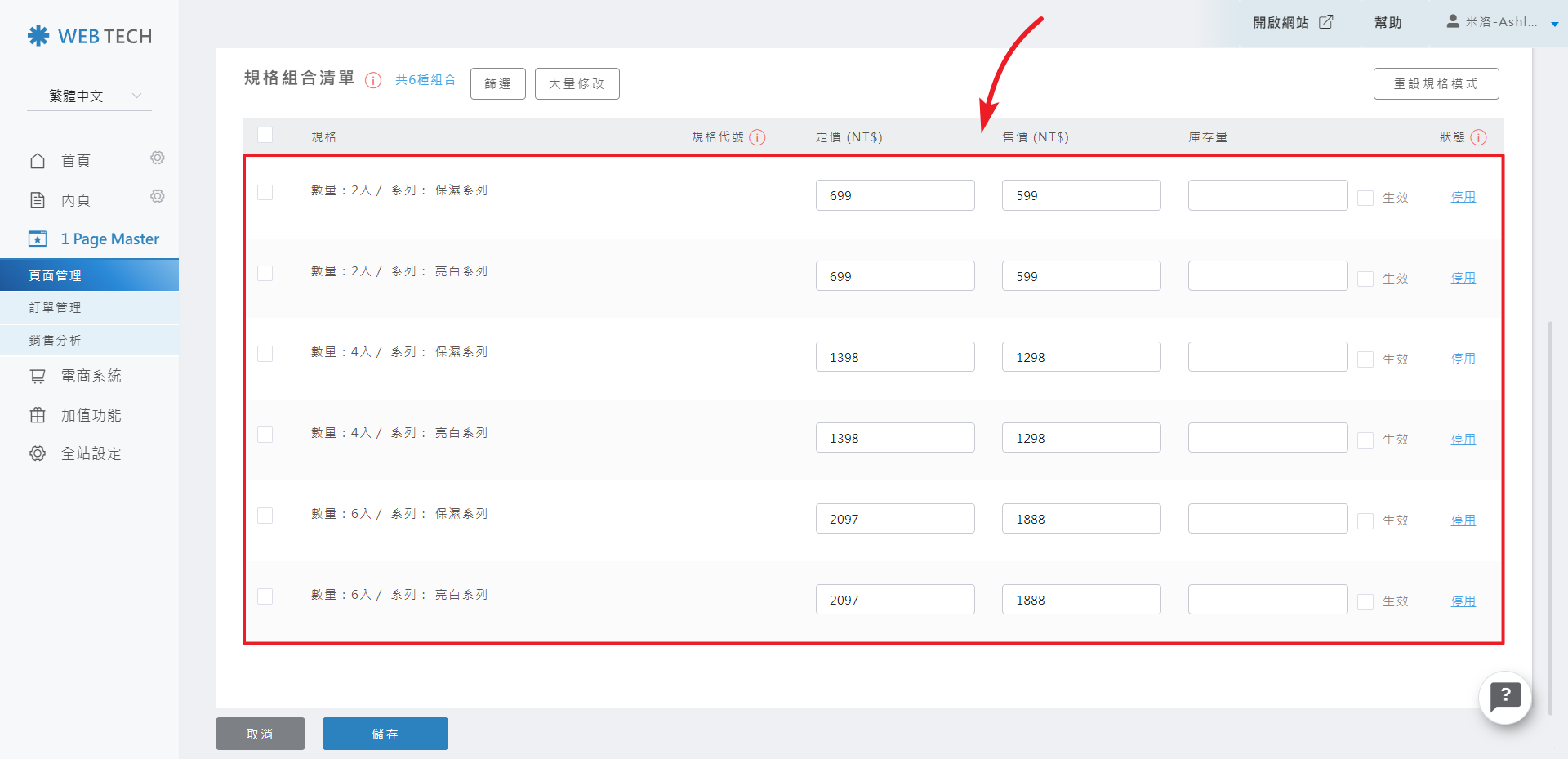Screen dimensions: 1568x759
Task: Open 電商系統 from the sidebar
Action: click(x=90, y=376)
